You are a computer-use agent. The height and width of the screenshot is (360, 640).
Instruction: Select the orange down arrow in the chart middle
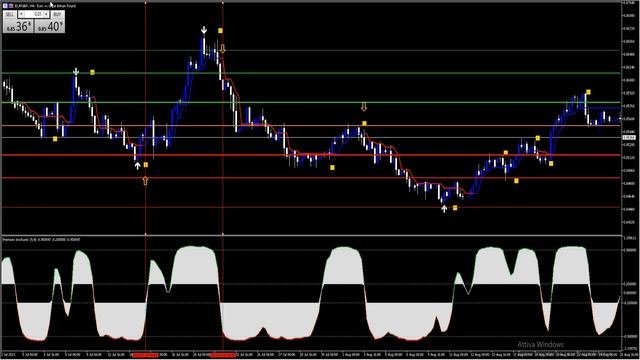pos(364,107)
